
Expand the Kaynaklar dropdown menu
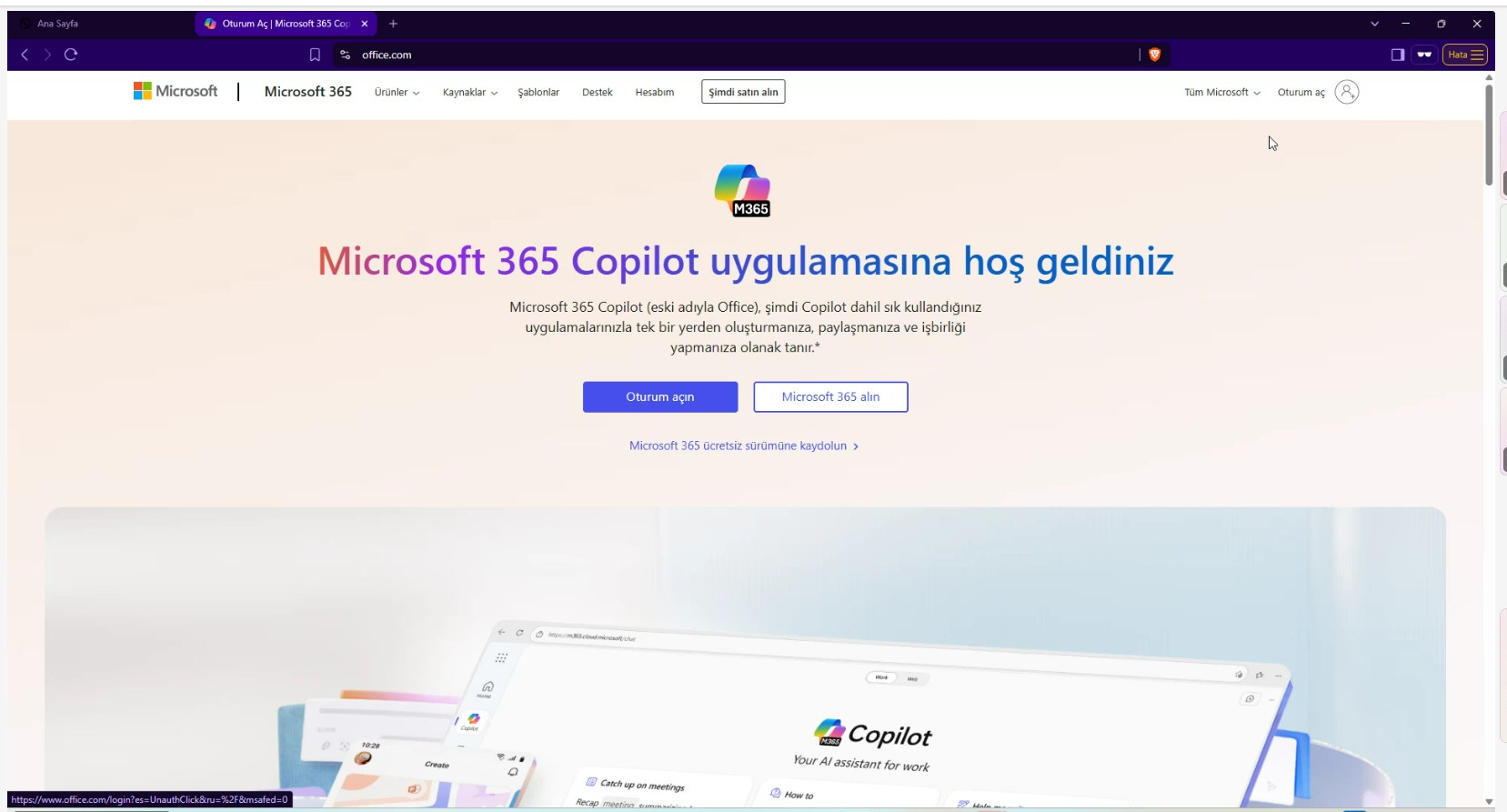point(470,92)
